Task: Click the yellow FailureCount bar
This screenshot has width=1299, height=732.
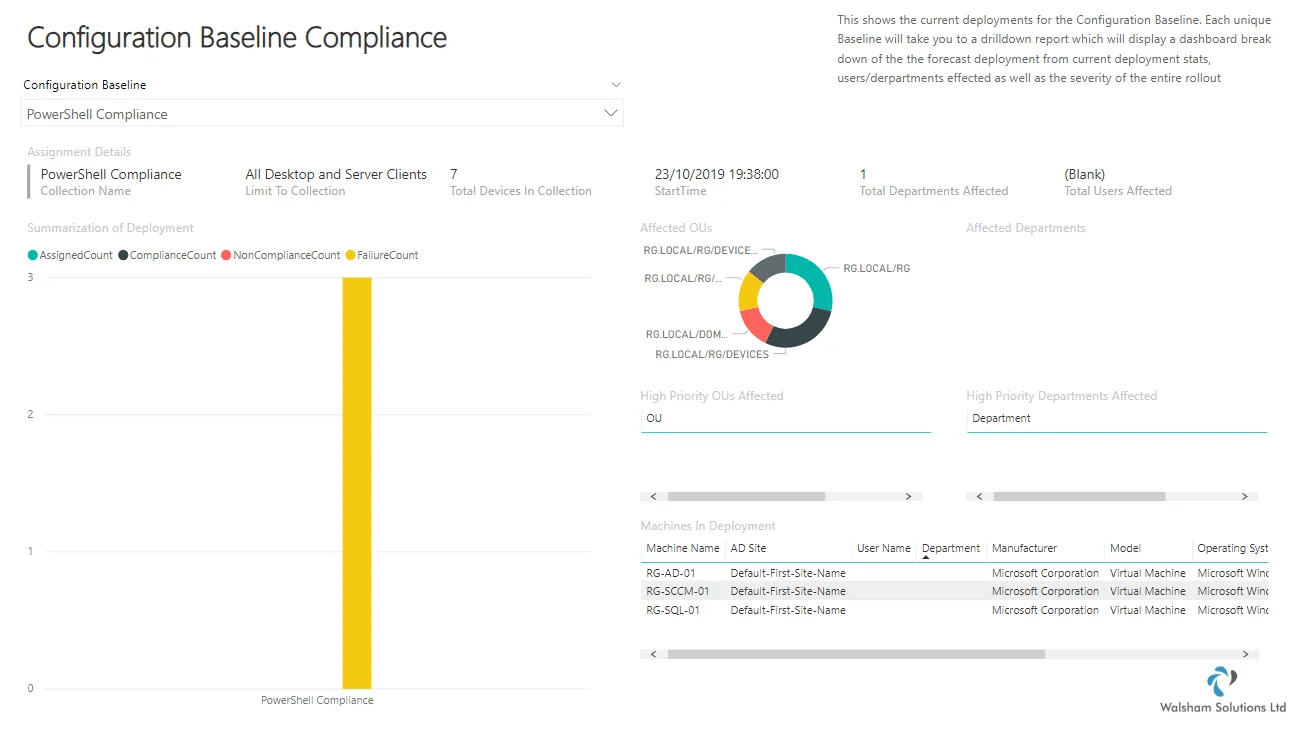Action: 357,482
